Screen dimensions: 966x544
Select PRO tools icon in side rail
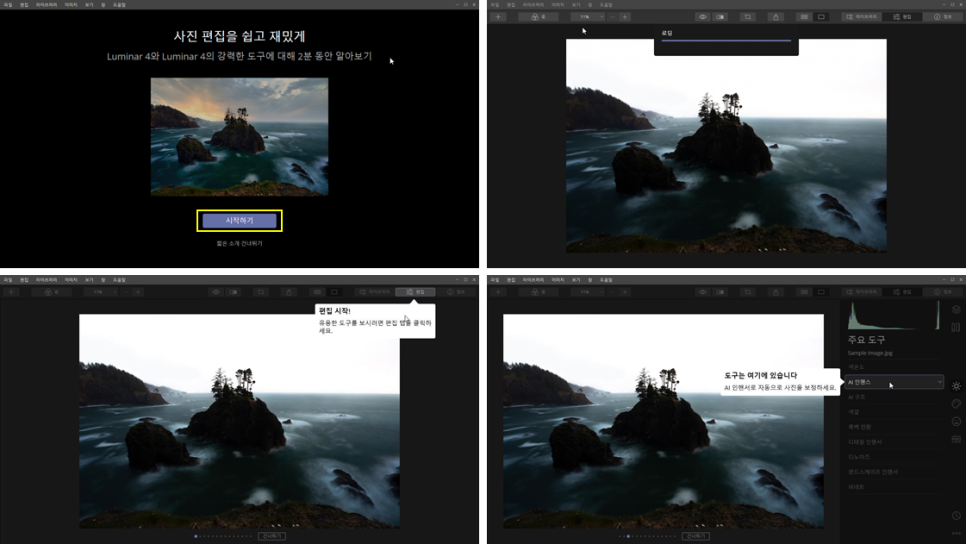(956, 439)
